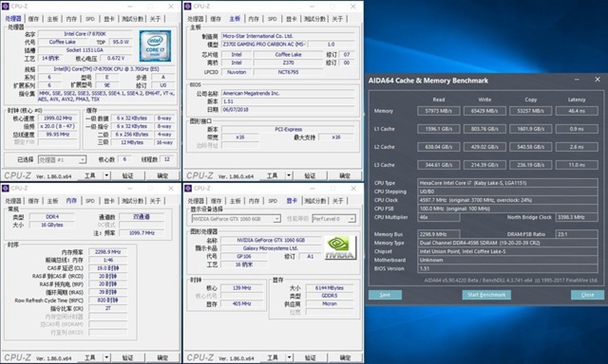This screenshot has width=608, height=364.
Task: Click 确定 button in processor window
Action: point(163,176)
